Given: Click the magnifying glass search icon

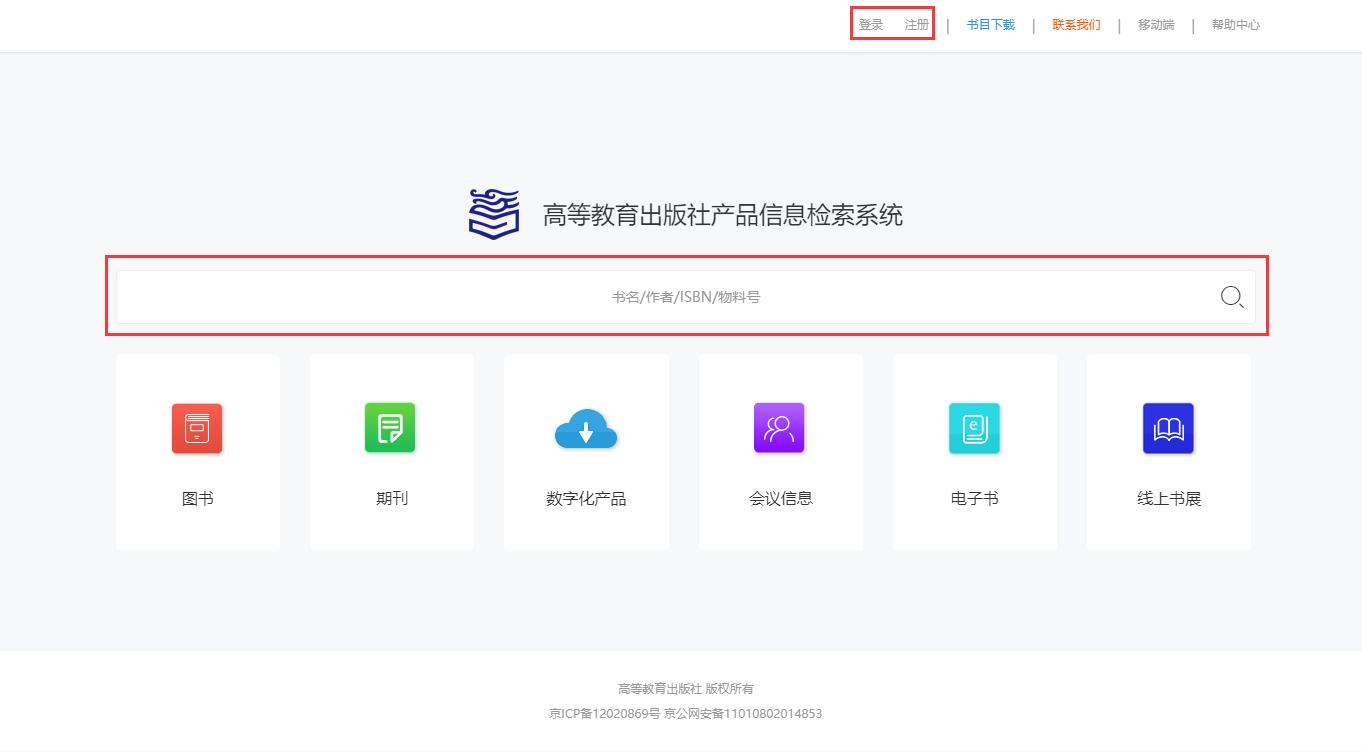Looking at the screenshot, I should [x=1232, y=296].
